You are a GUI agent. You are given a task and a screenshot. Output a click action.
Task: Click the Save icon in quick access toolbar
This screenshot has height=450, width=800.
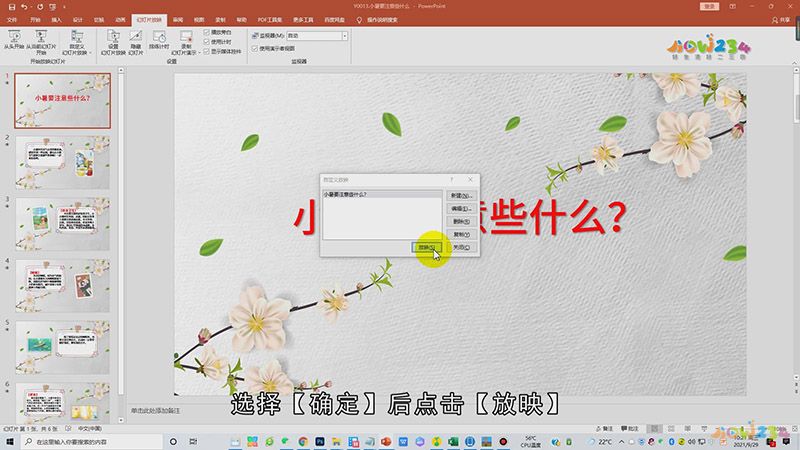pos(12,7)
